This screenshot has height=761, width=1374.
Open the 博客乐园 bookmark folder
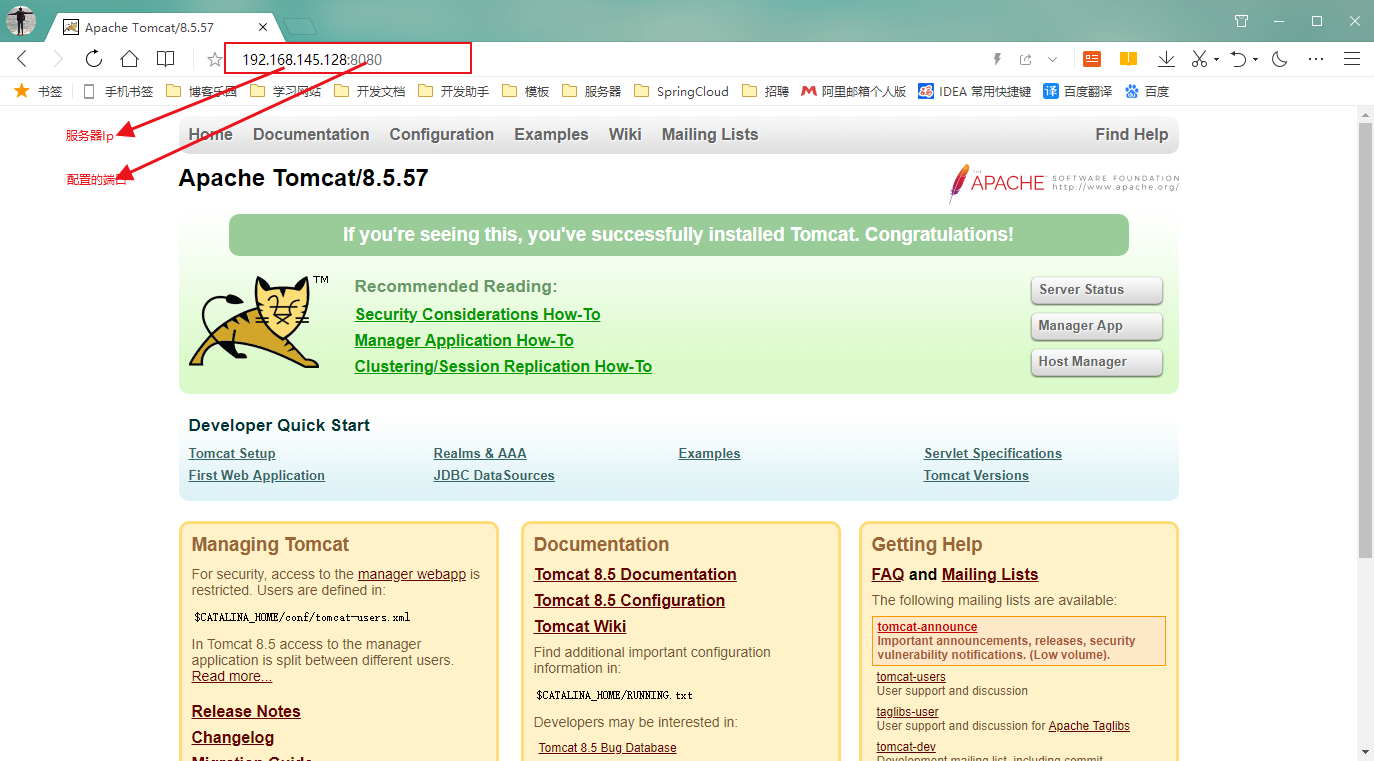tap(201, 91)
